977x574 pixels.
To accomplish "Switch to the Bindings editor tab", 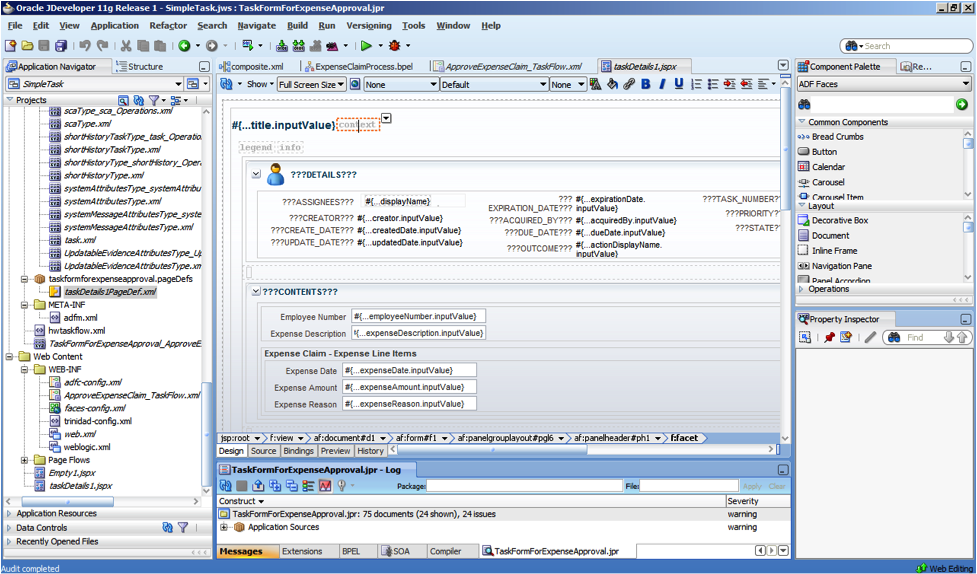I will (298, 451).
